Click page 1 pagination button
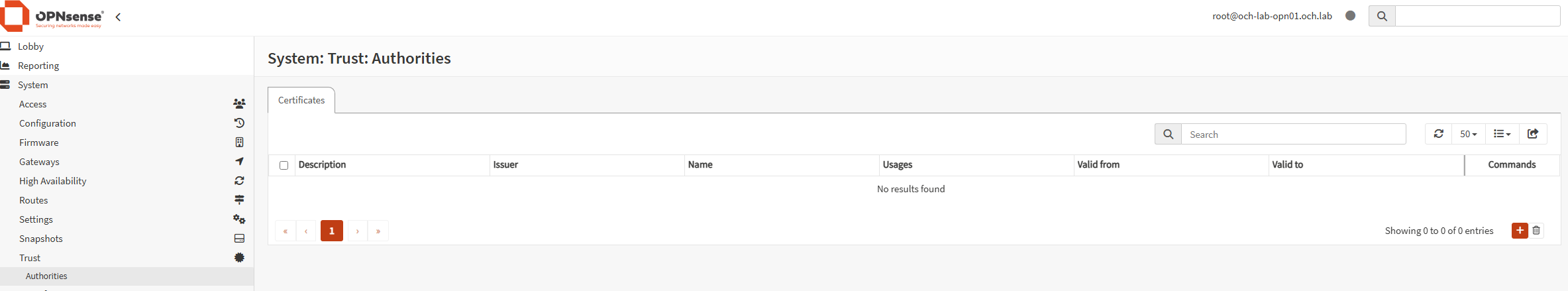This screenshot has height=291, width=1568. [332, 231]
